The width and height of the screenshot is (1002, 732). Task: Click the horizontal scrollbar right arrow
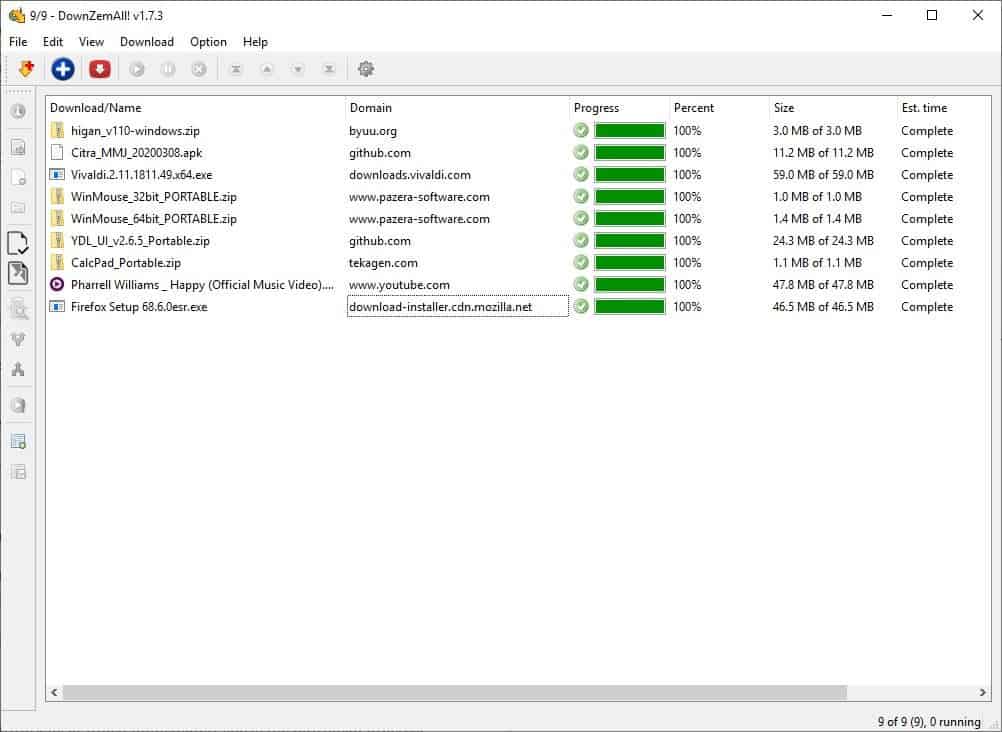coord(982,692)
